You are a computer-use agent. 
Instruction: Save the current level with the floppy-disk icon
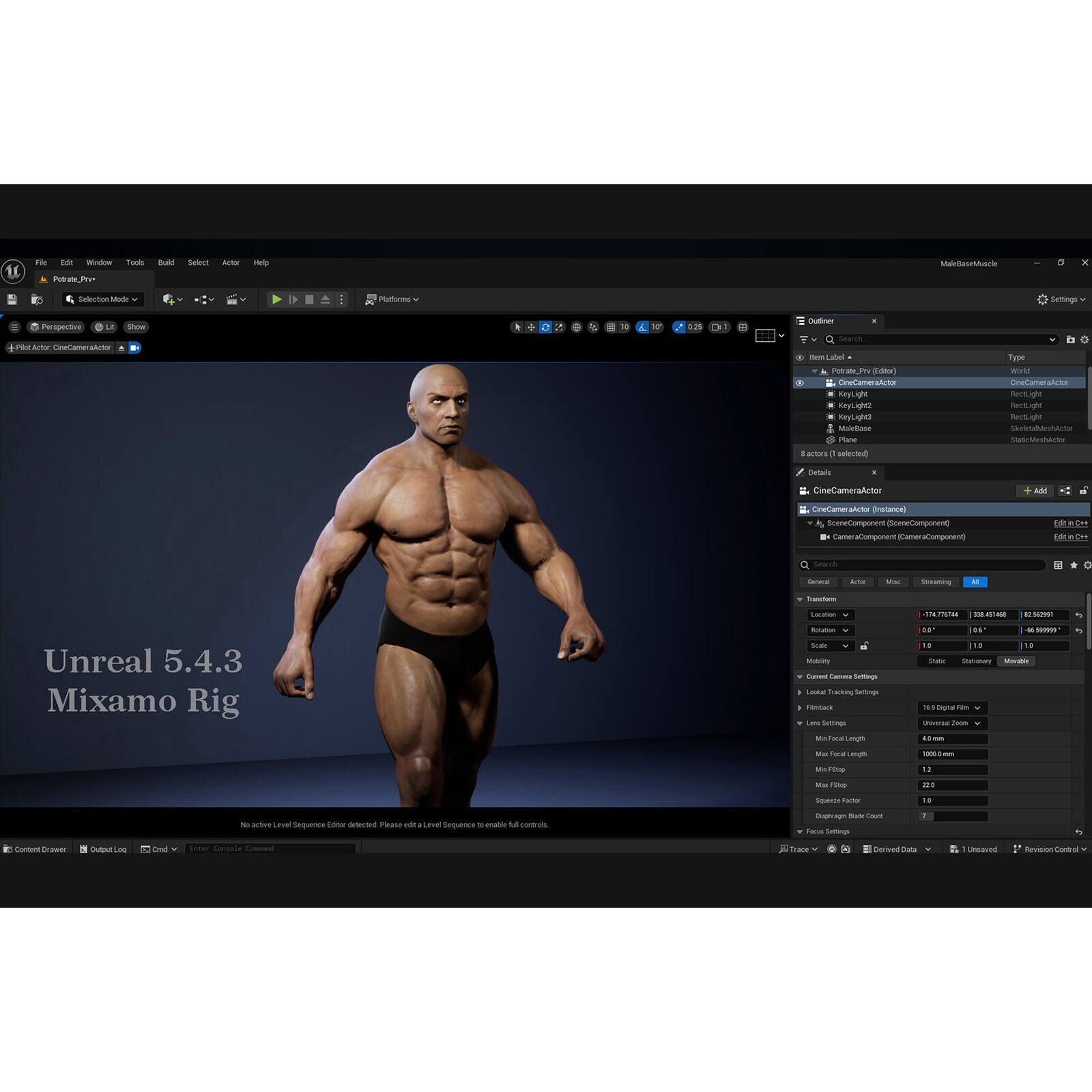click(12, 300)
